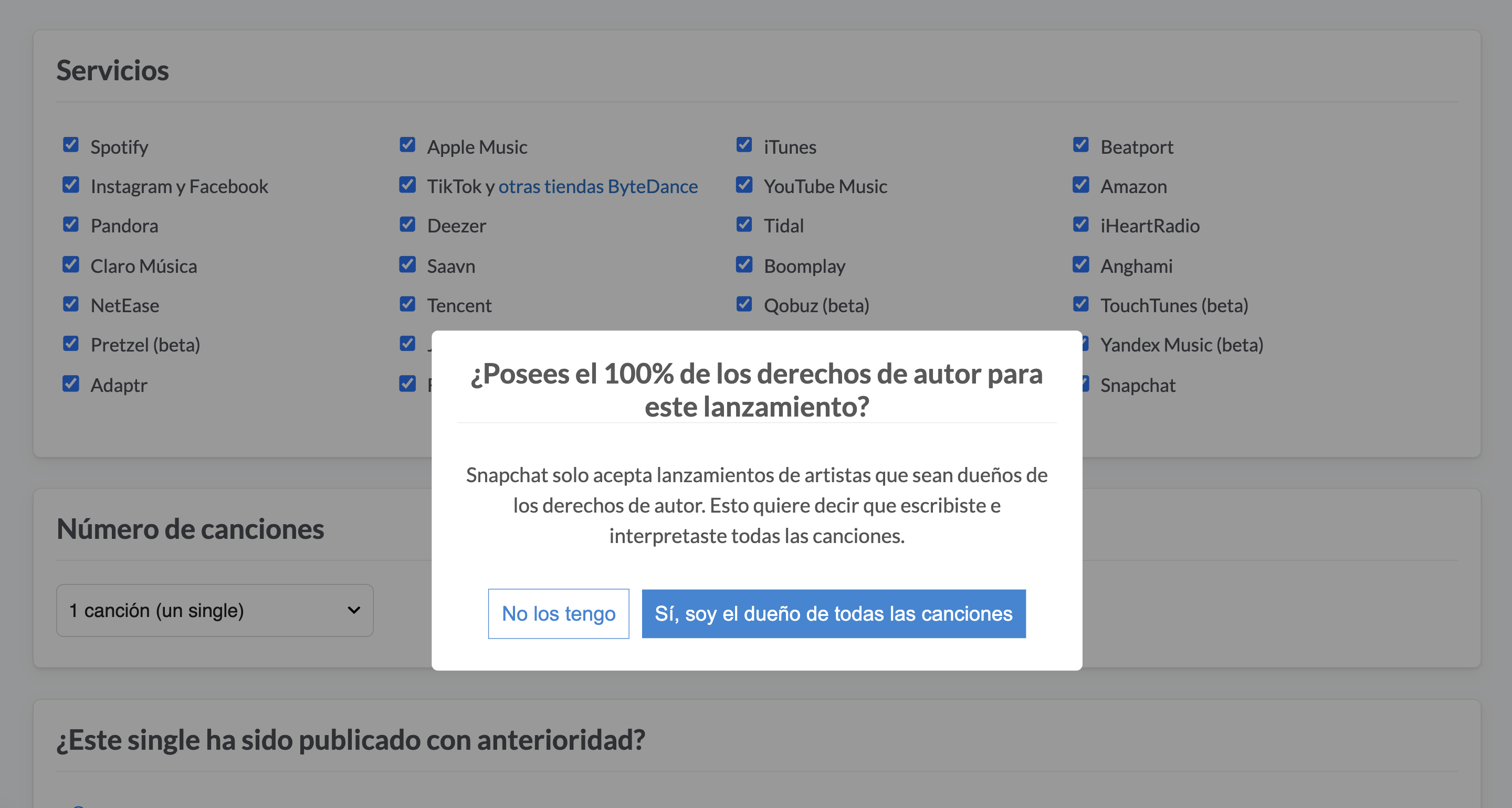Uncheck Instagram y Facebook checkbox
The height and width of the screenshot is (808, 1512).
coord(71,184)
